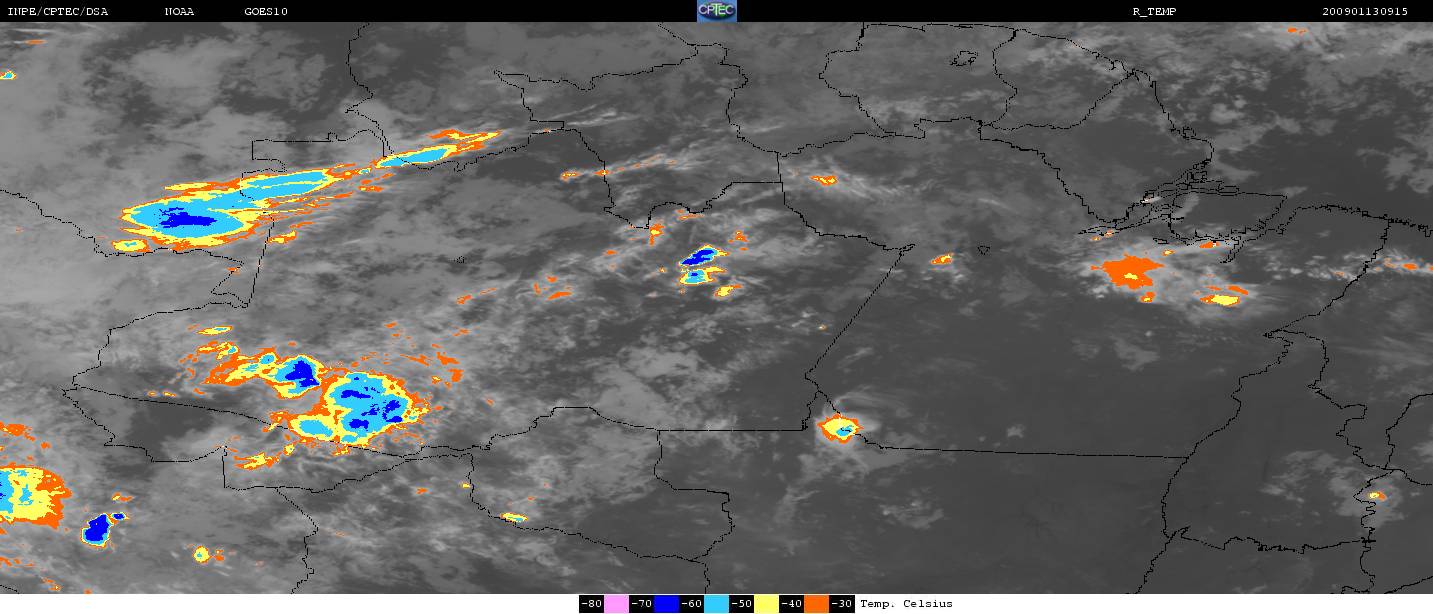Click the -60 legend value
The width and height of the screenshot is (1433, 614).
tap(691, 604)
